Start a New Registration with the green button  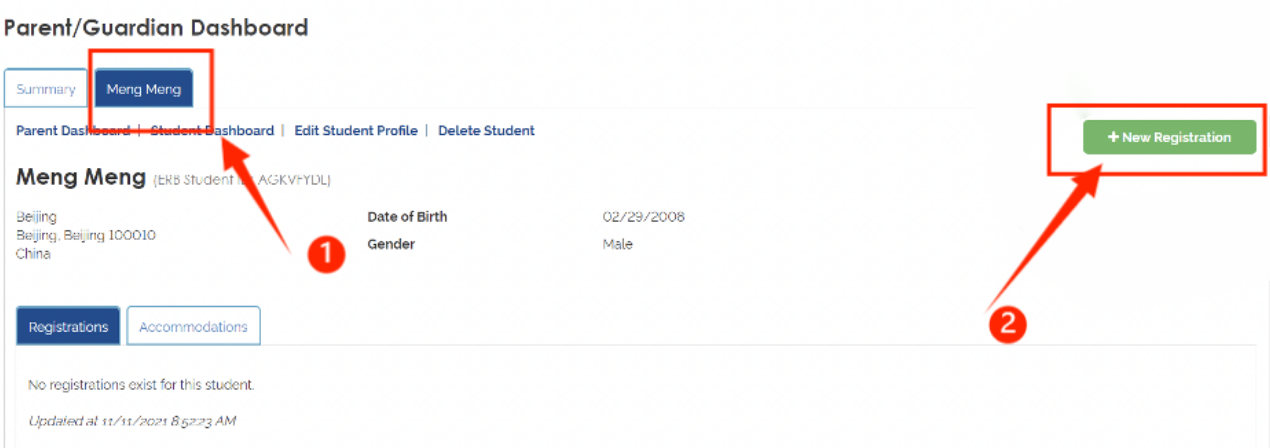point(1169,138)
